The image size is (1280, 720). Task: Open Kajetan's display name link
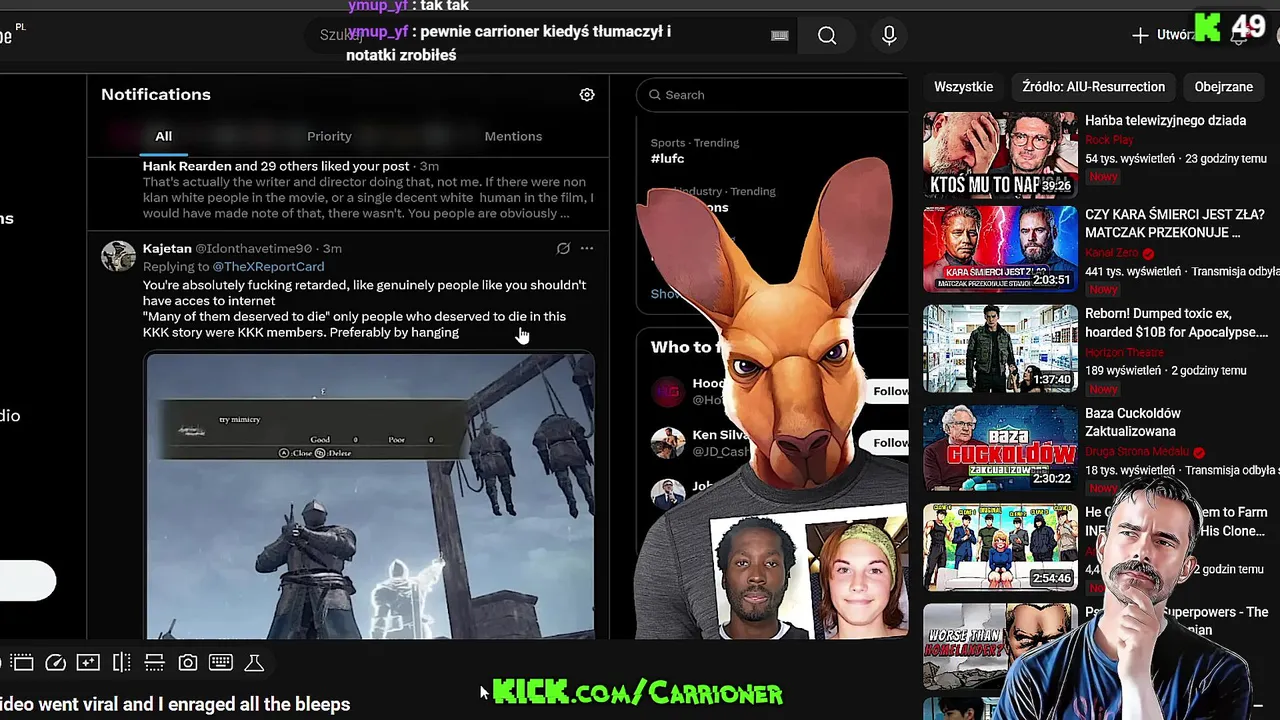point(167,248)
